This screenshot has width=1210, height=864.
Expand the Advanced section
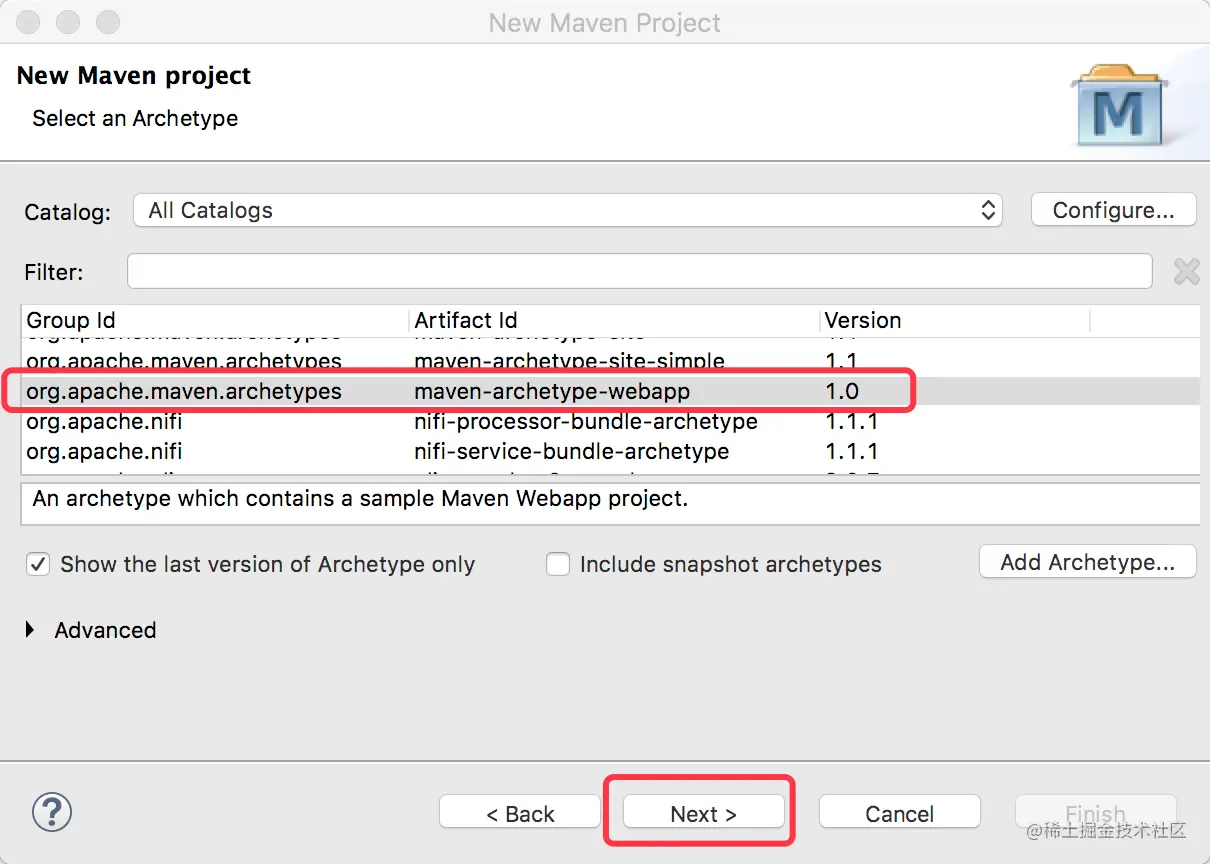(30, 630)
